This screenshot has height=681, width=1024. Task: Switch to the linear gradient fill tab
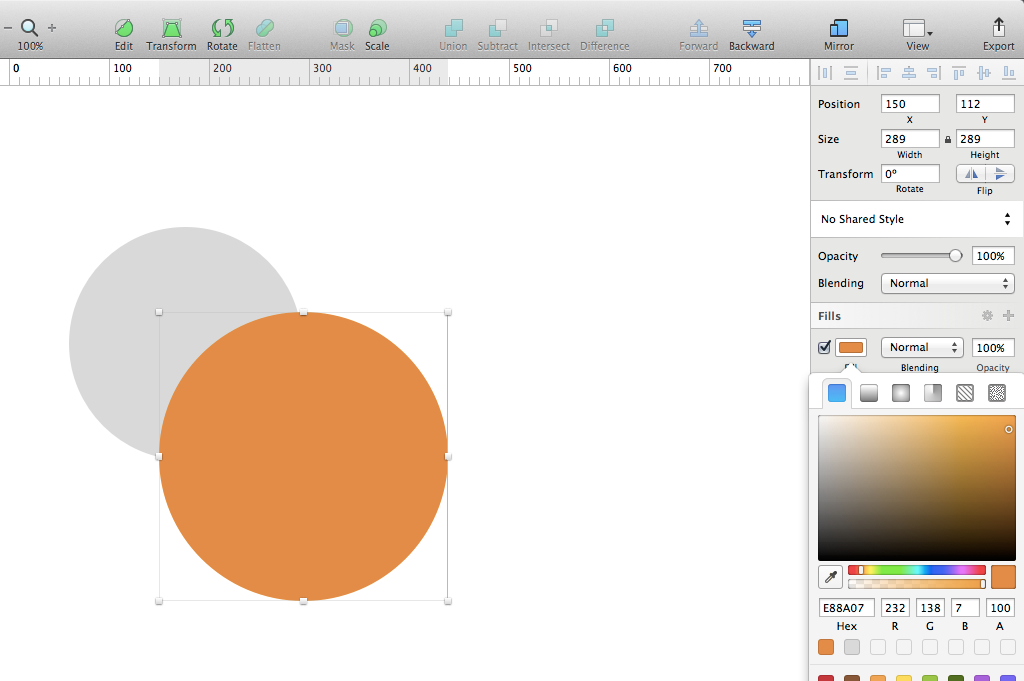tap(869, 393)
